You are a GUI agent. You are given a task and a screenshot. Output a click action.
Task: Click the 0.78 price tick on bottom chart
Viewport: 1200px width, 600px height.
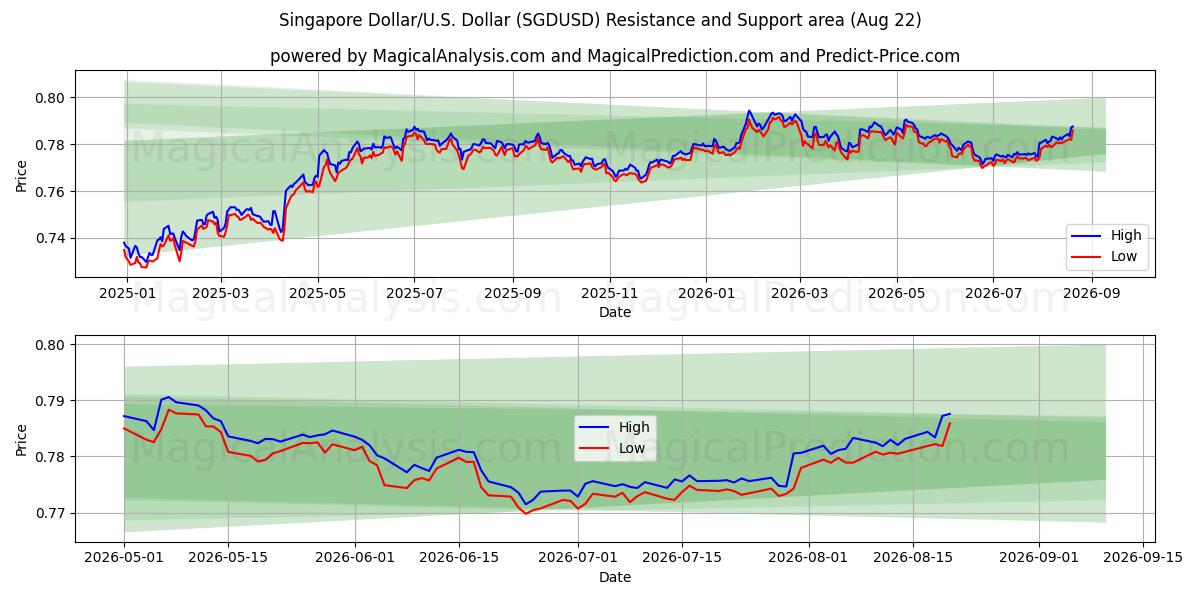point(51,457)
